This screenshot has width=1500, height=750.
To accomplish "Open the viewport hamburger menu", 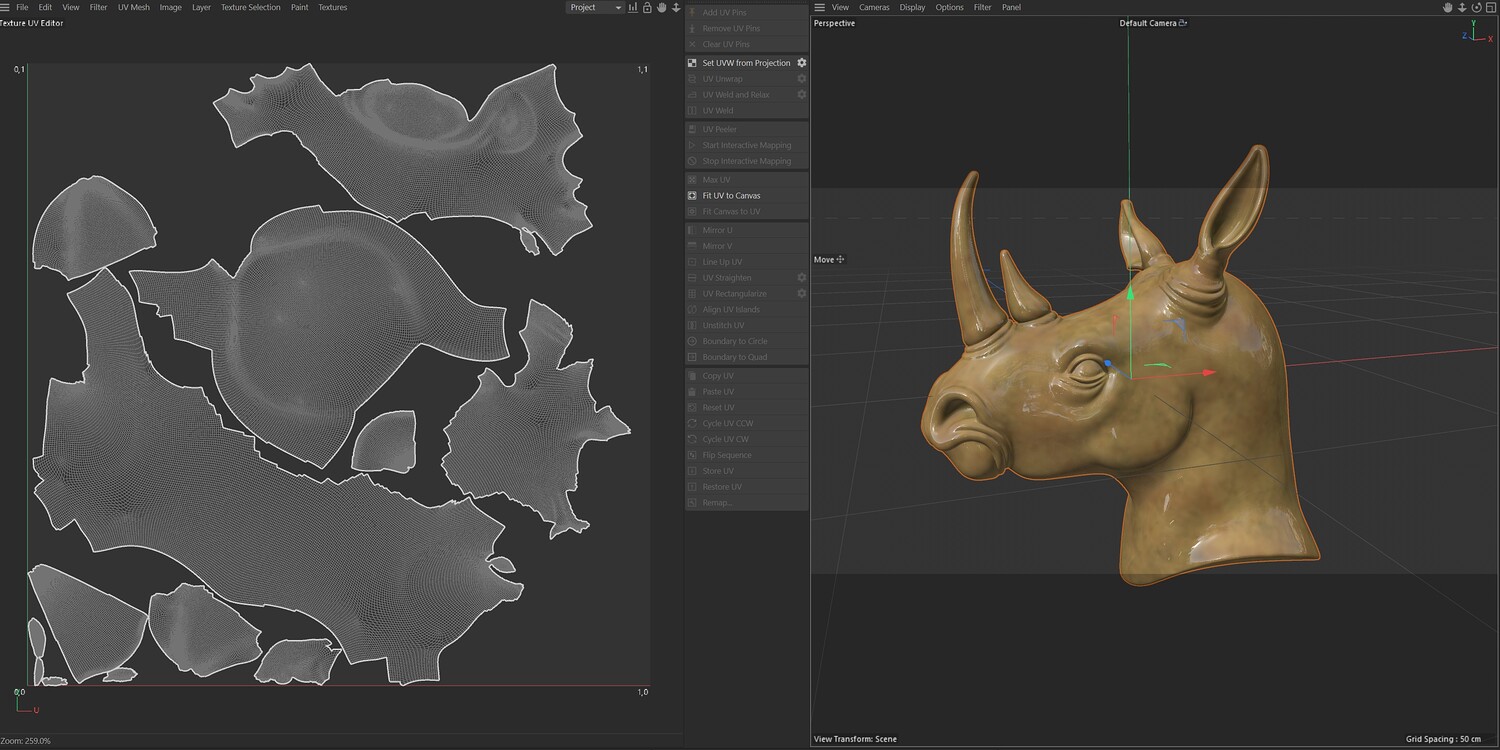I will (x=820, y=7).
